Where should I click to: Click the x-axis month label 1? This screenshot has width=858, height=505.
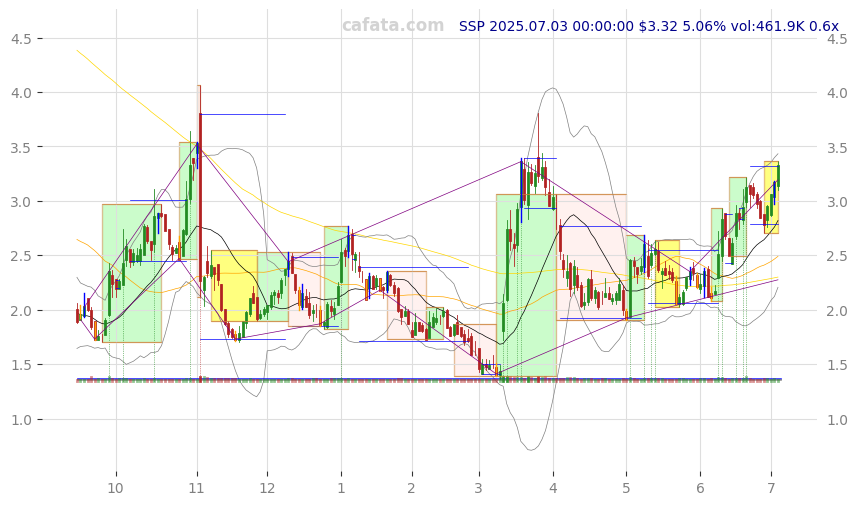point(341,488)
